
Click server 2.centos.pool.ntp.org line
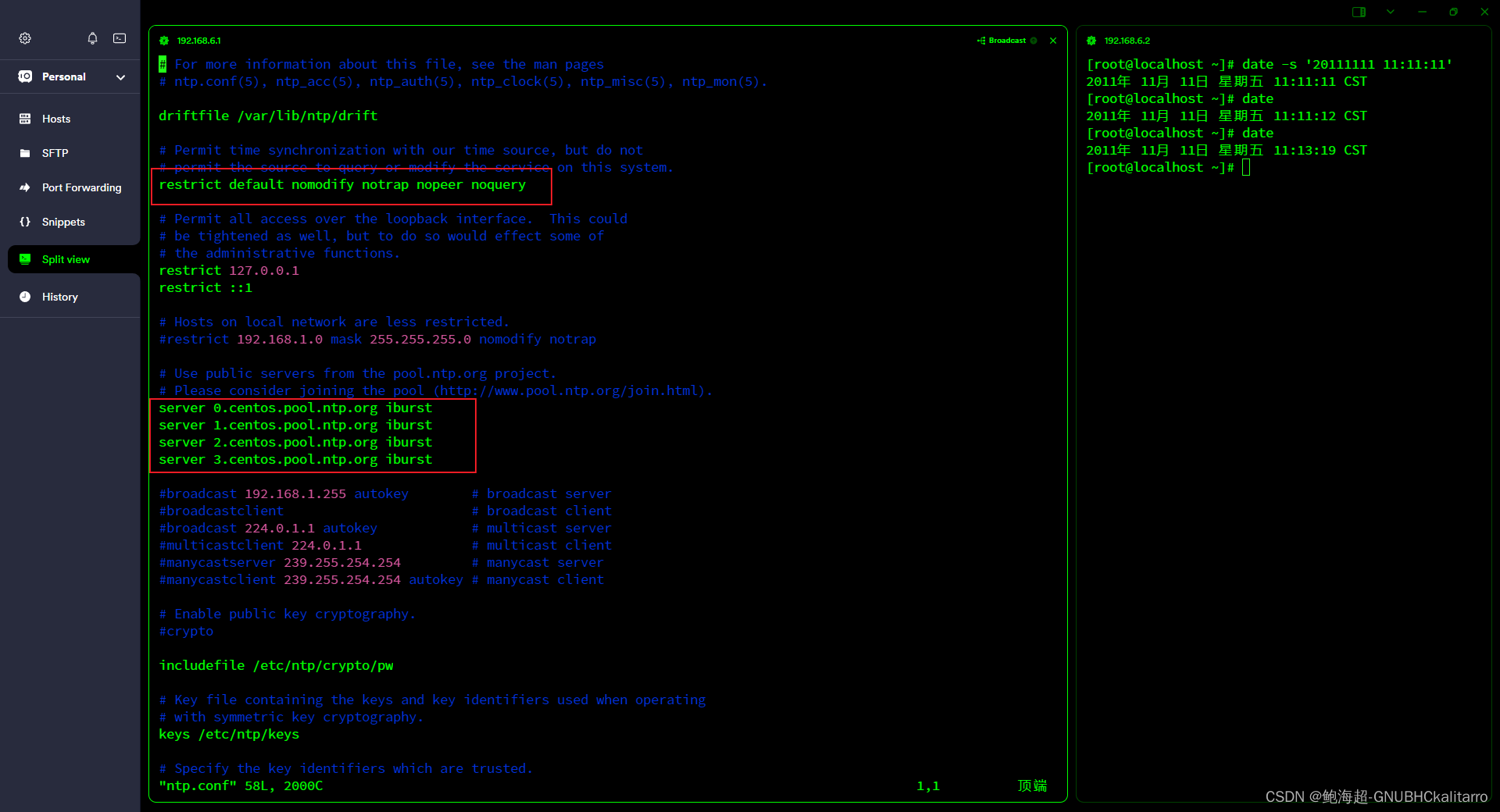point(295,442)
